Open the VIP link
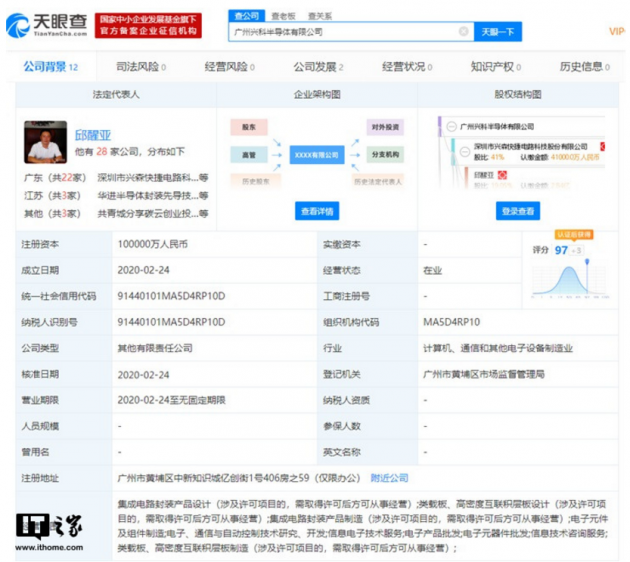Image resolution: width=630 pixels, height=562 pixels. pos(617,31)
